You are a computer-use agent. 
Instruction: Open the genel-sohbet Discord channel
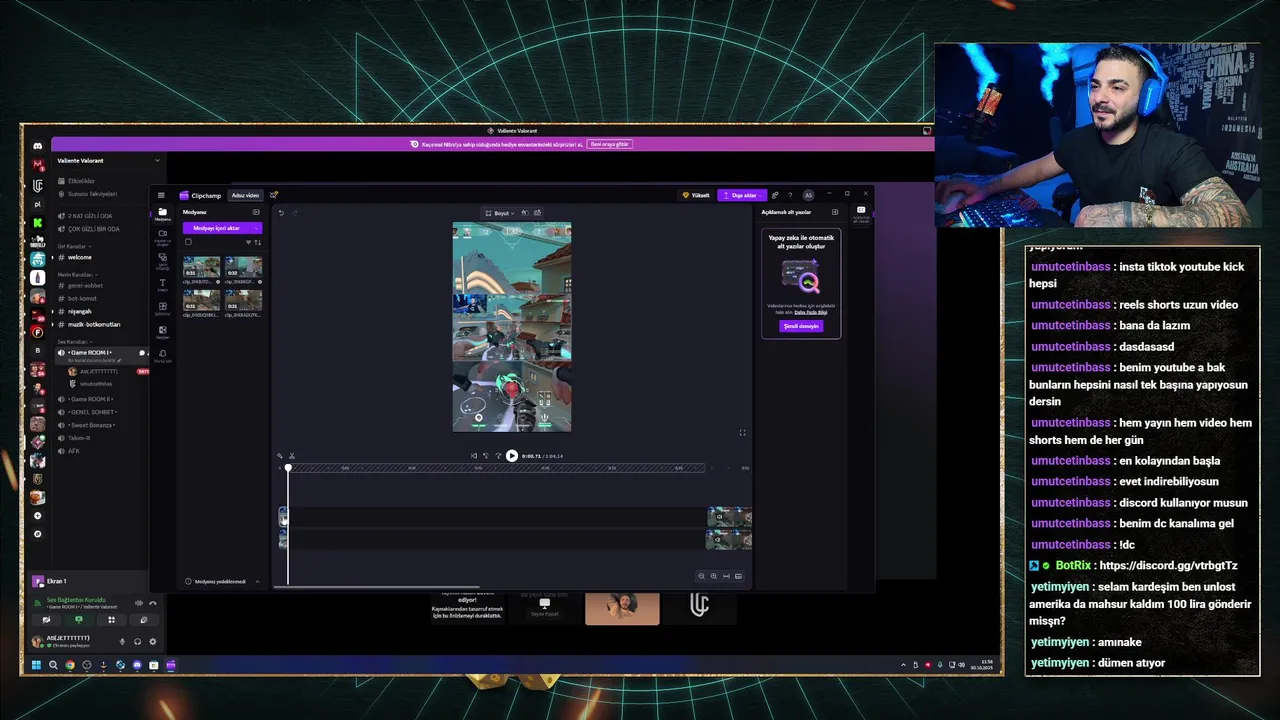[85, 285]
